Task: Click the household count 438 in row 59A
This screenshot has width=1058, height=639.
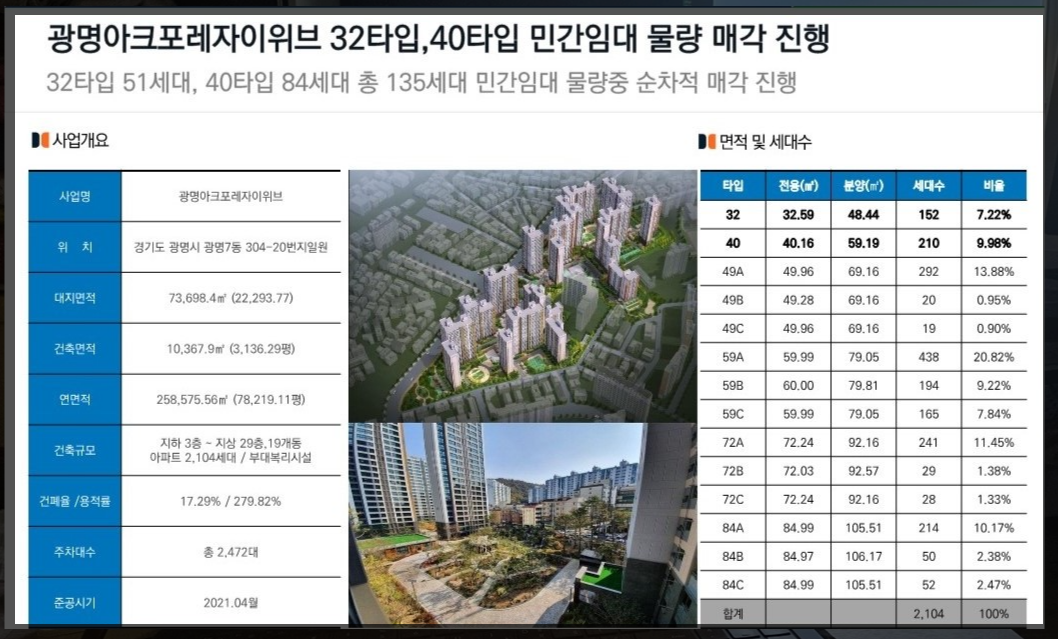Action: click(929, 357)
